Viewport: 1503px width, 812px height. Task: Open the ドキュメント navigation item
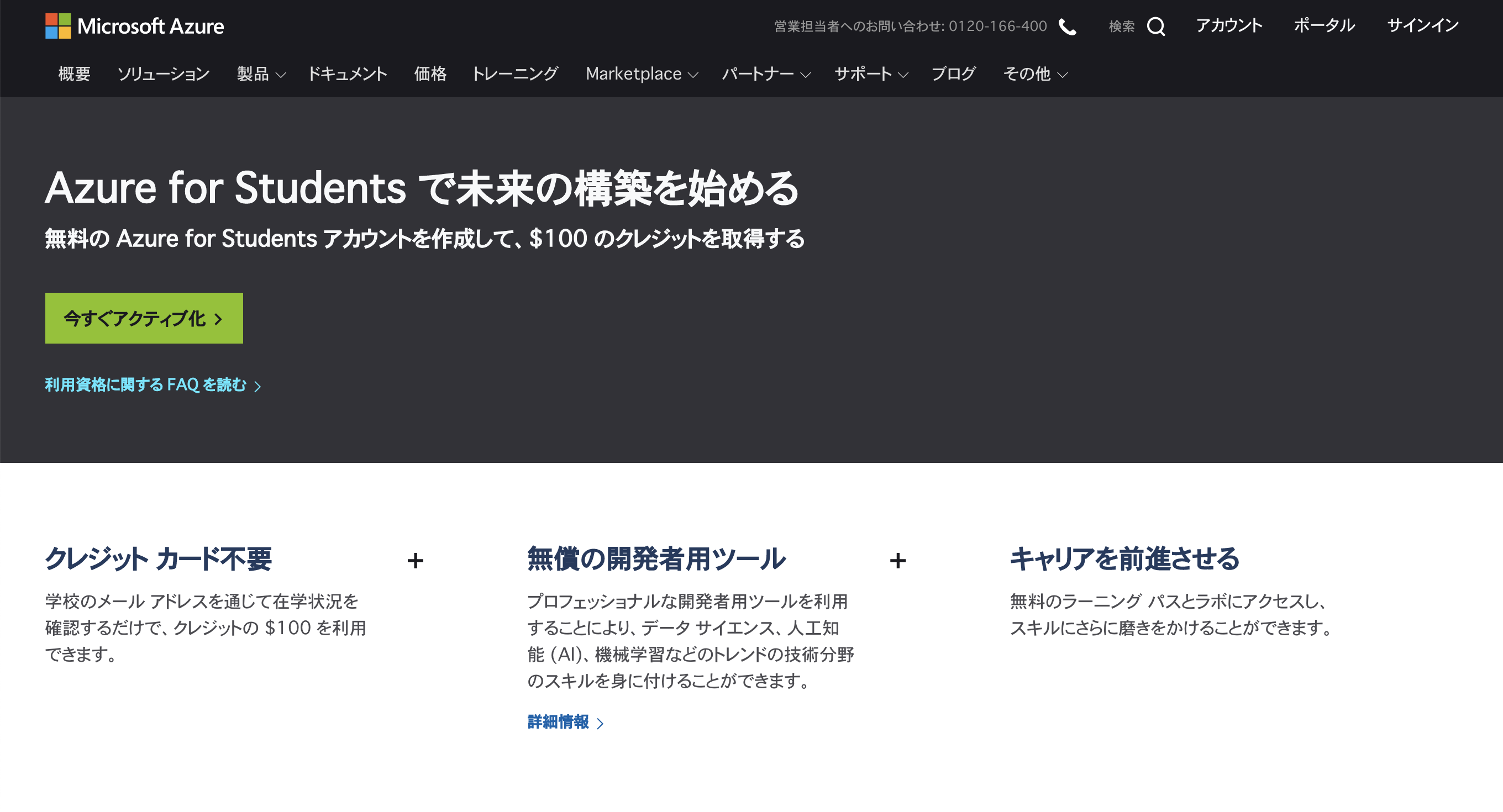pos(347,73)
